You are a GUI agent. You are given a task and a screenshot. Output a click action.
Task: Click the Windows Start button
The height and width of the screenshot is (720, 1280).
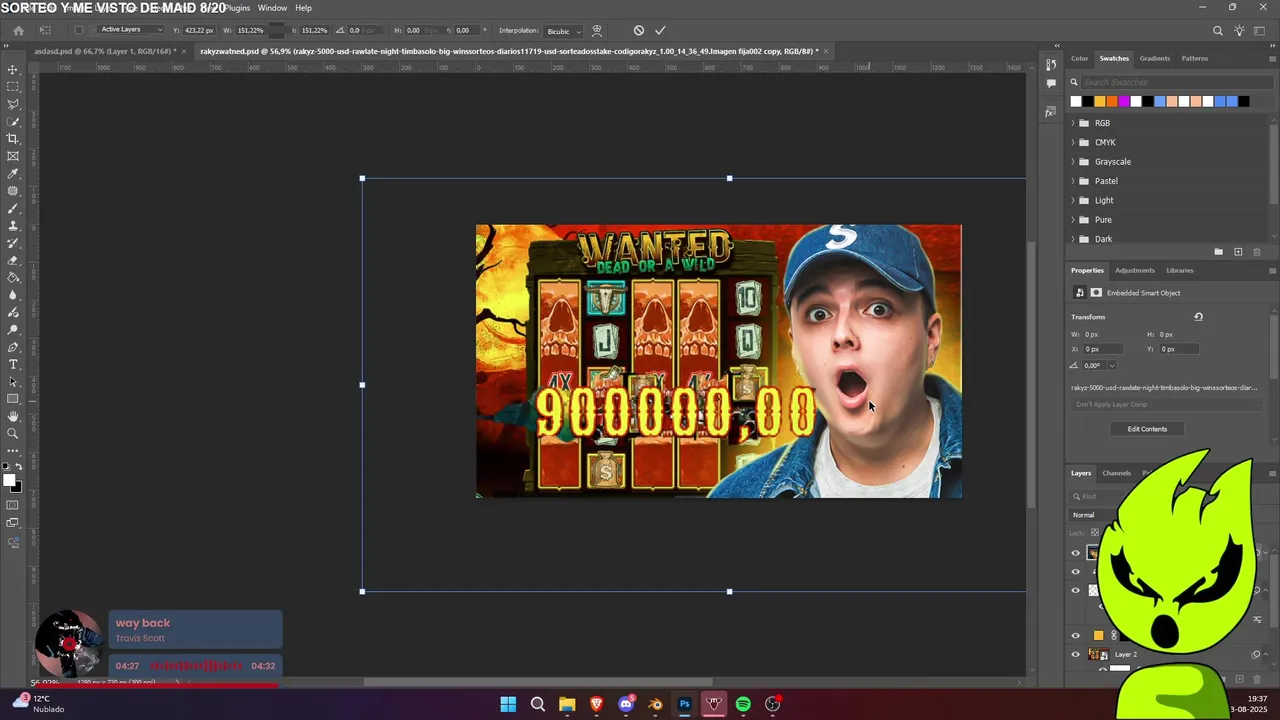(508, 704)
